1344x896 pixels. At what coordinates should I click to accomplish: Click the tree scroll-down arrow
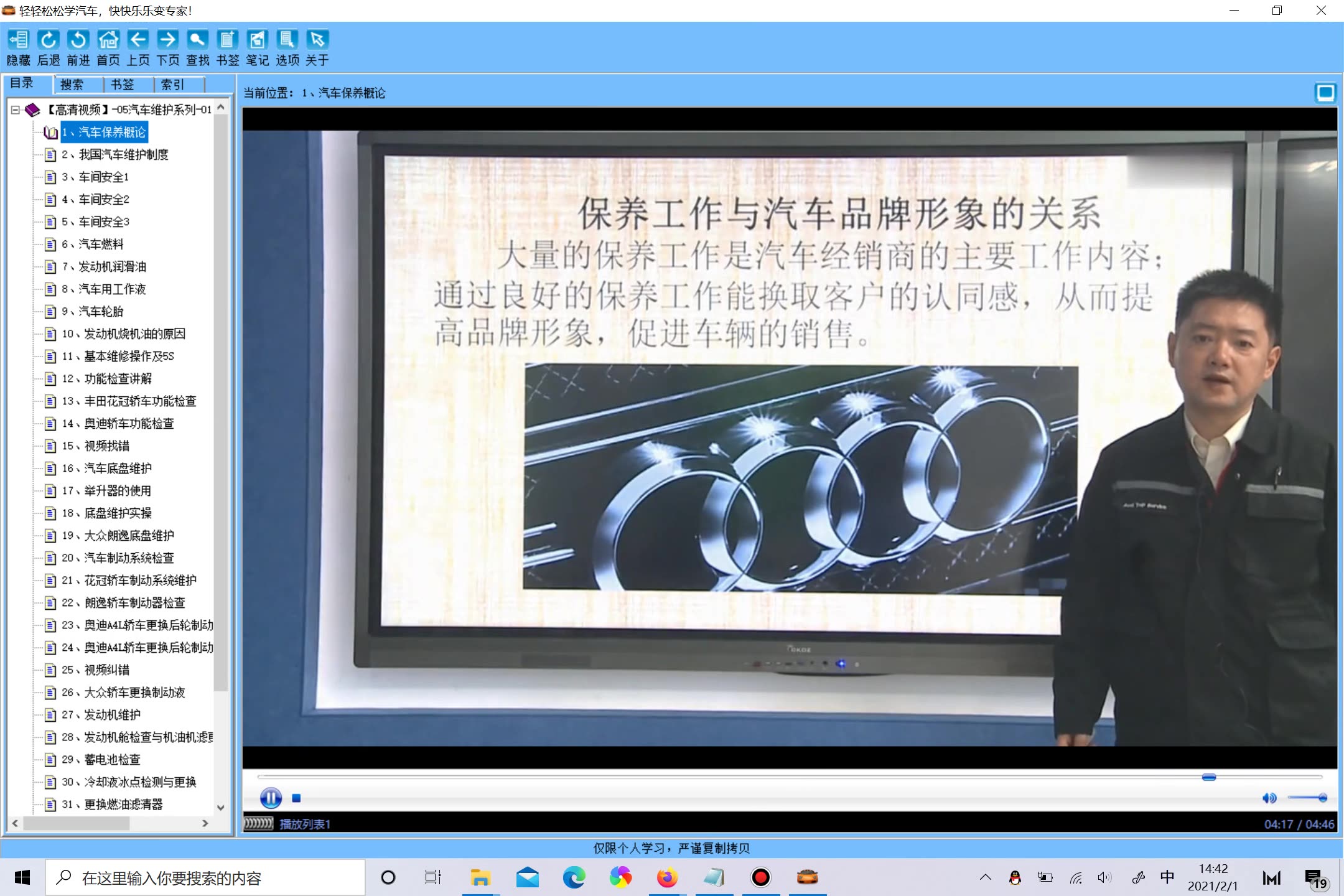pyautogui.click(x=220, y=807)
